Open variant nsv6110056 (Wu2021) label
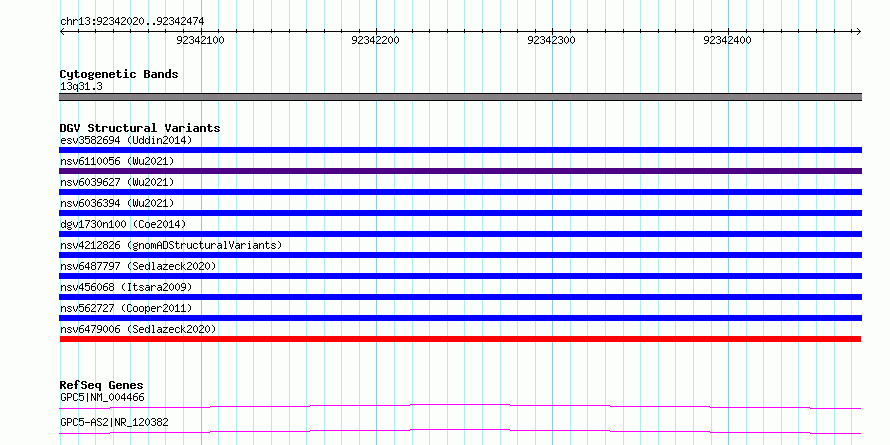 [117, 161]
